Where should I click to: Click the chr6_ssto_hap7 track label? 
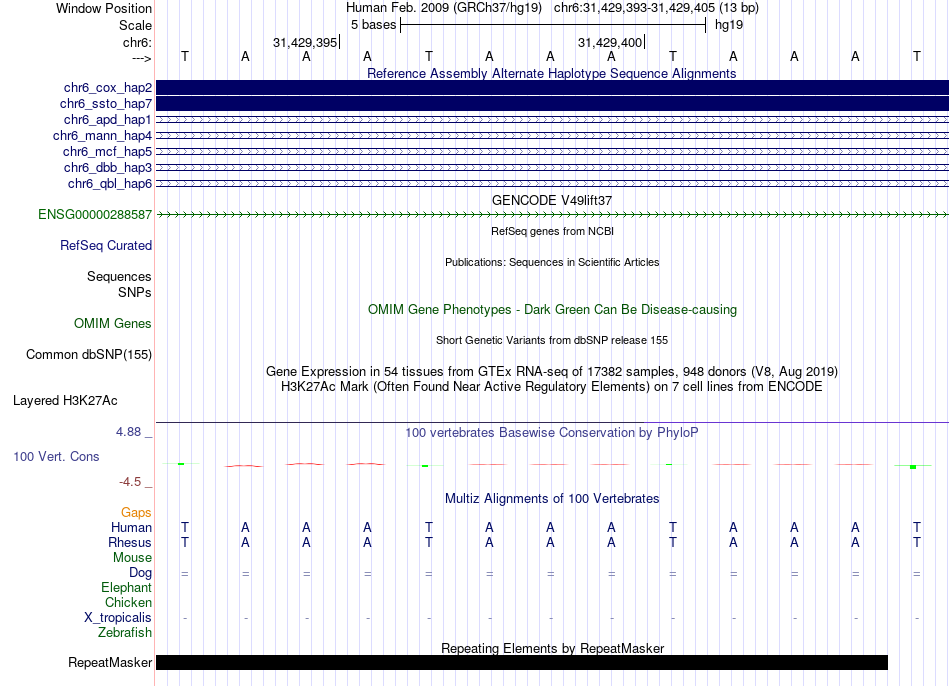(106, 104)
